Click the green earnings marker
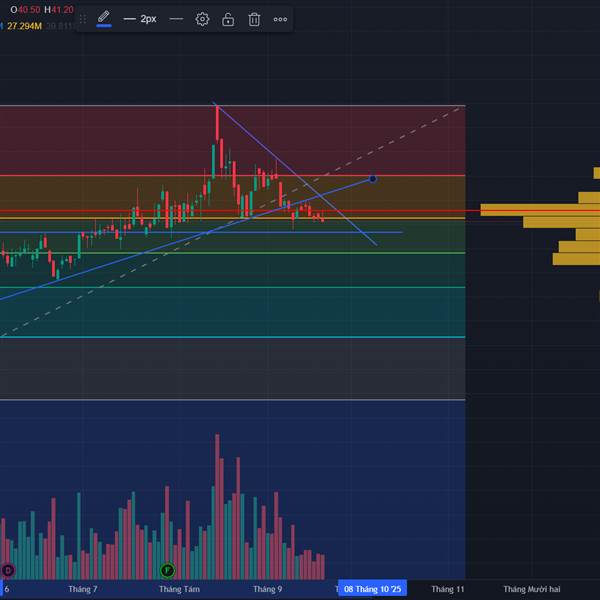 [168, 570]
